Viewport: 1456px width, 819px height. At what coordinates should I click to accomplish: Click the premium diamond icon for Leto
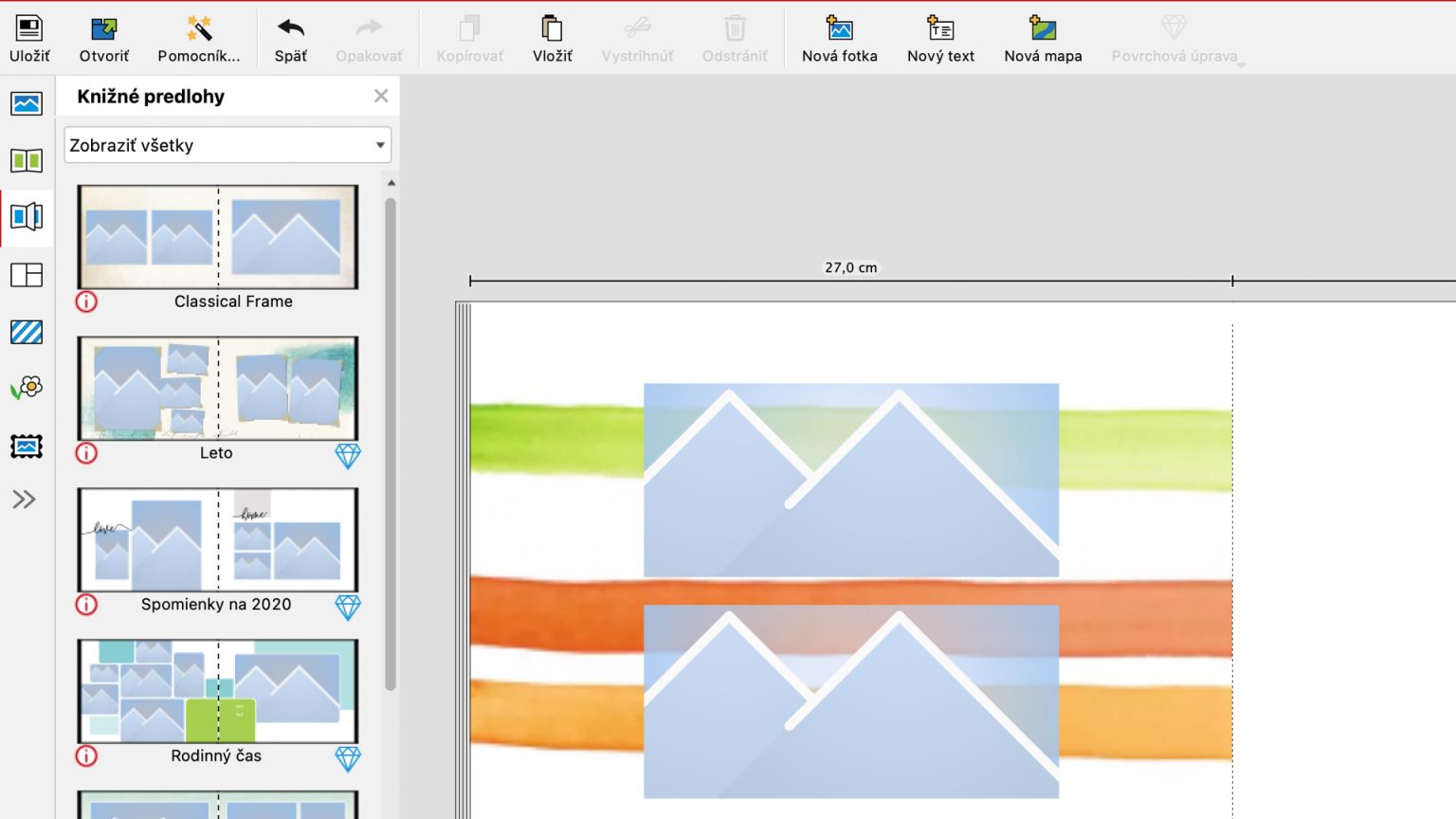click(x=348, y=456)
